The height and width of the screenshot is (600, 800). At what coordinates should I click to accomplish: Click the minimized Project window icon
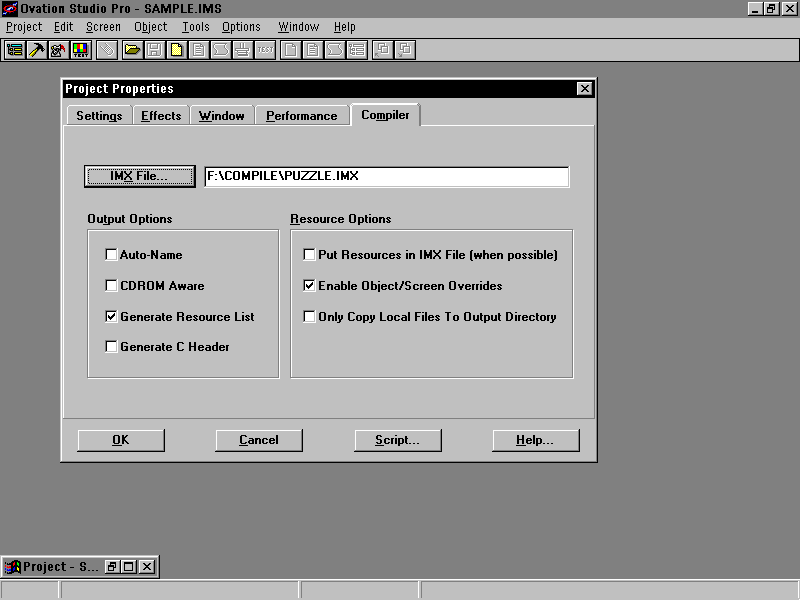(x=12, y=566)
